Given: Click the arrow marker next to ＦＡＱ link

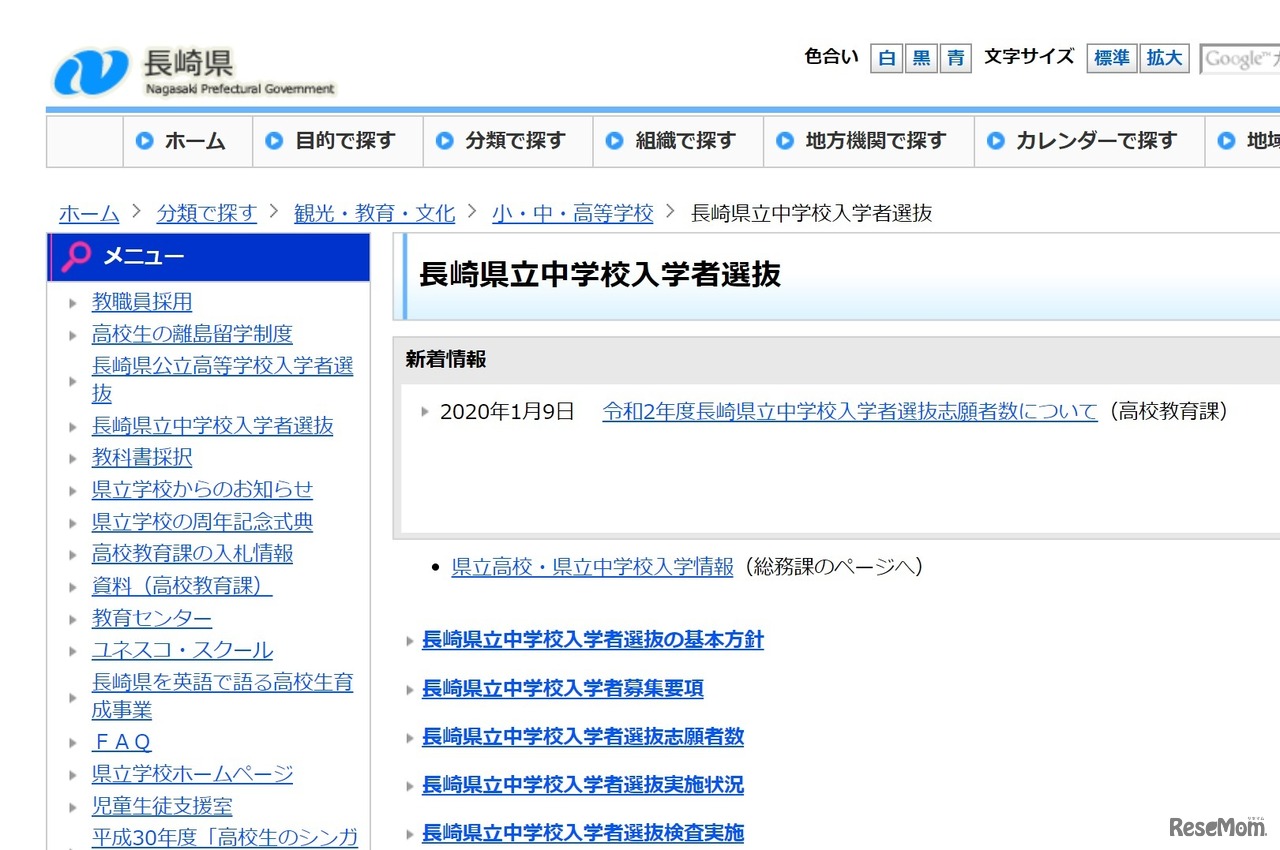Looking at the screenshot, I should point(73,742).
